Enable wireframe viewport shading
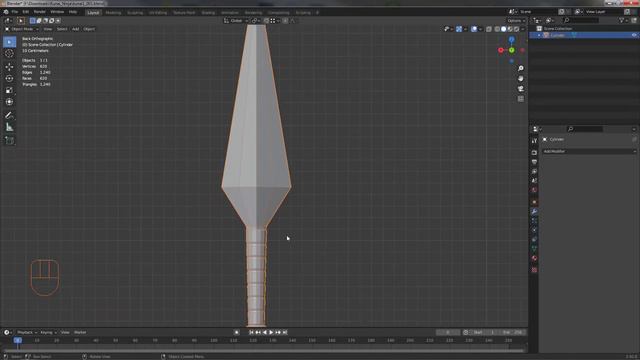Viewport: 640px width, 360px height. pos(497,29)
